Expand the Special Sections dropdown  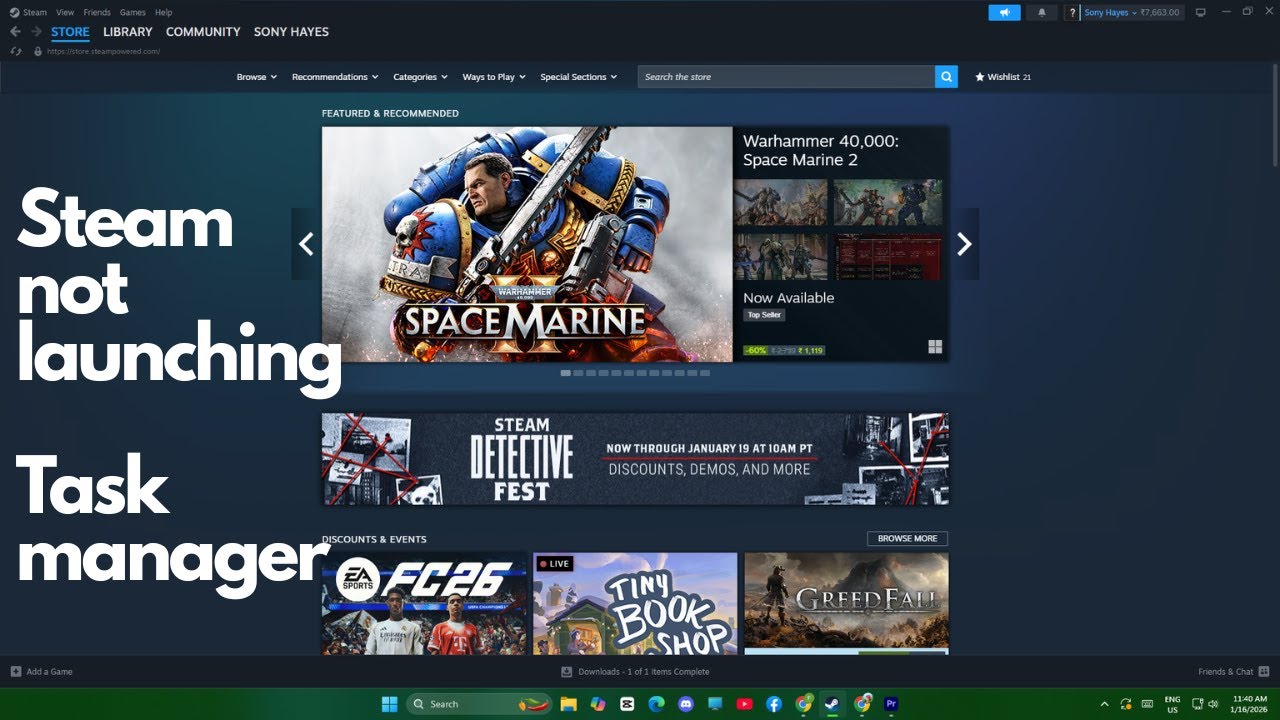tap(579, 77)
